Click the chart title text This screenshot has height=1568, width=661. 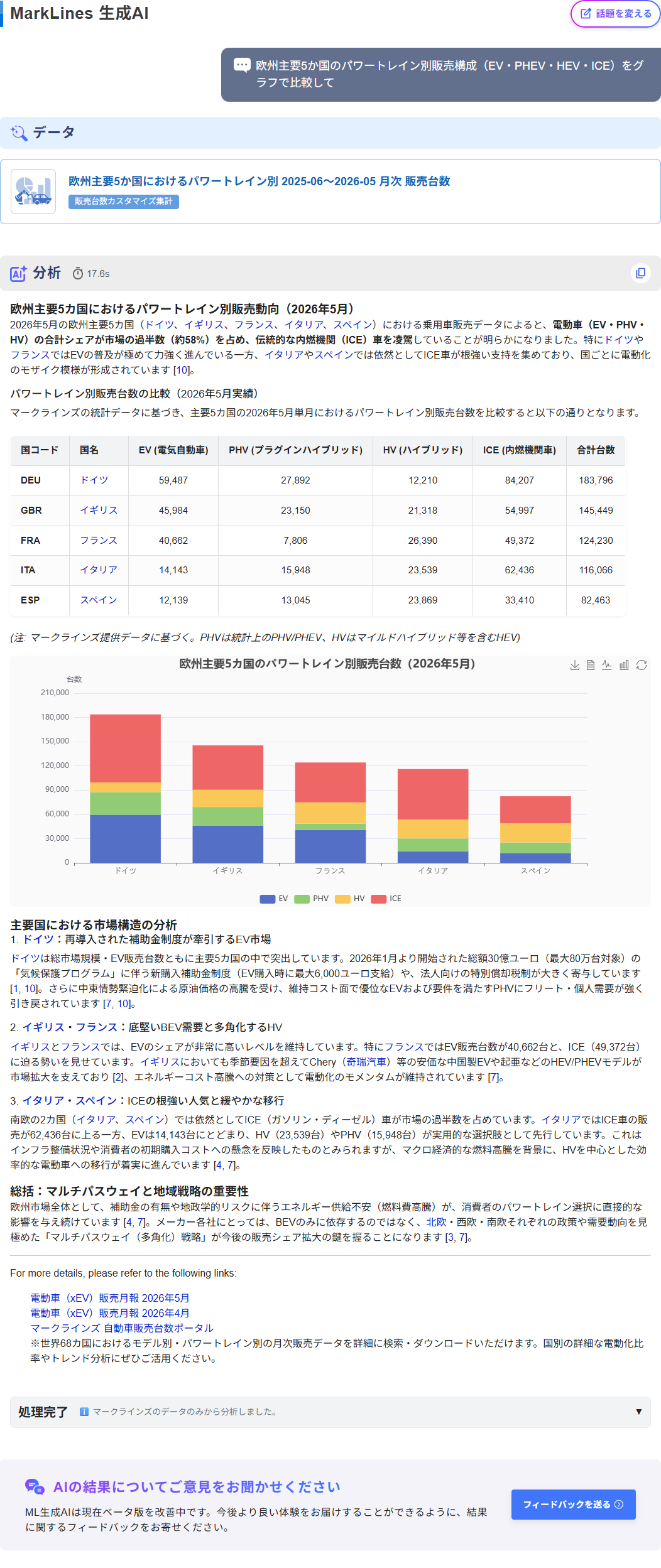pyautogui.click(x=327, y=664)
